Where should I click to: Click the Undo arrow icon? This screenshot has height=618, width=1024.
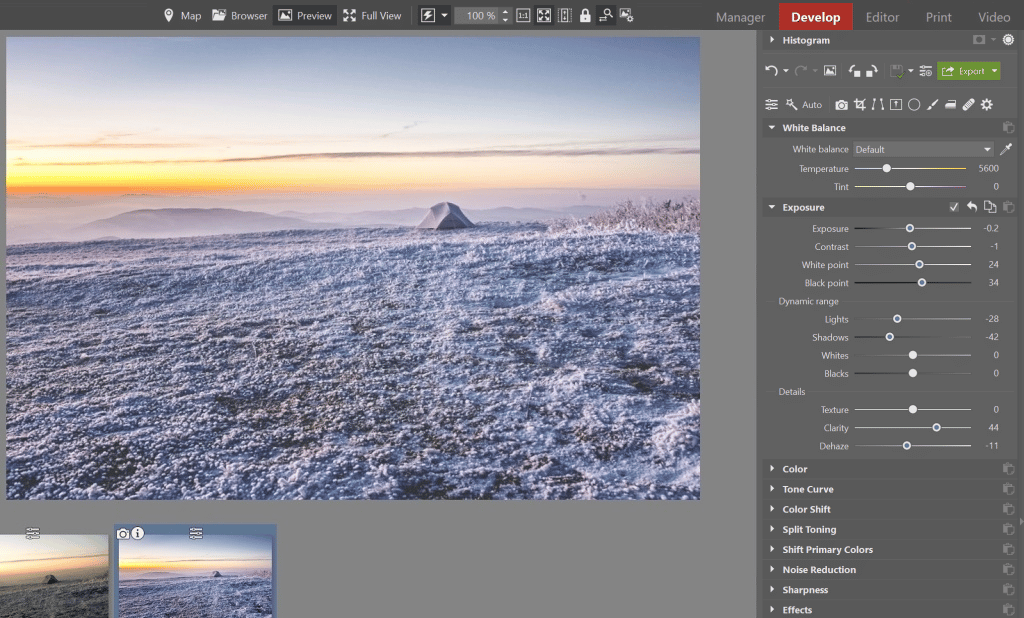coord(771,71)
